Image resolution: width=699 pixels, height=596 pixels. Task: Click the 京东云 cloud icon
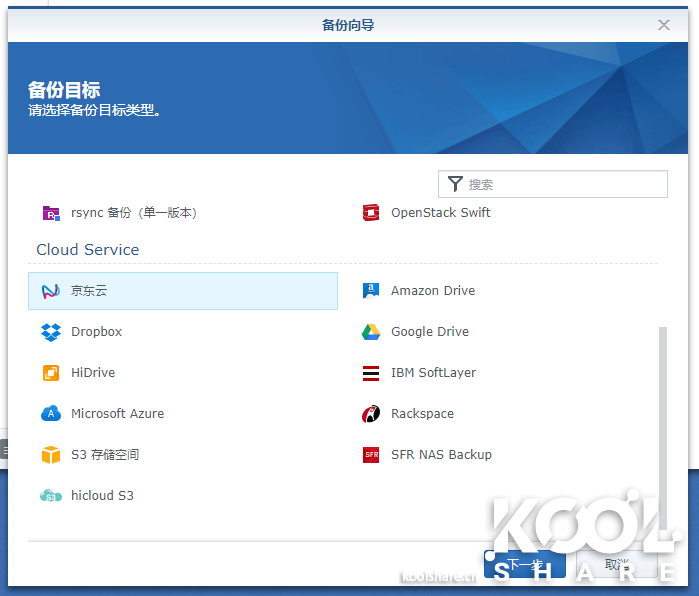[51, 291]
